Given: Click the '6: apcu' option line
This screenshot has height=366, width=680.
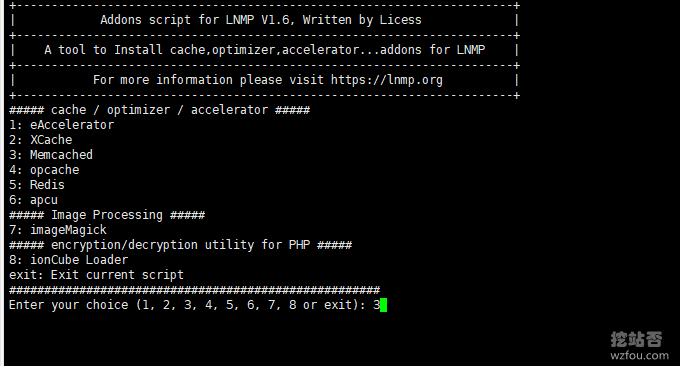Looking at the screenshot, I should click(x=33, y=200).
